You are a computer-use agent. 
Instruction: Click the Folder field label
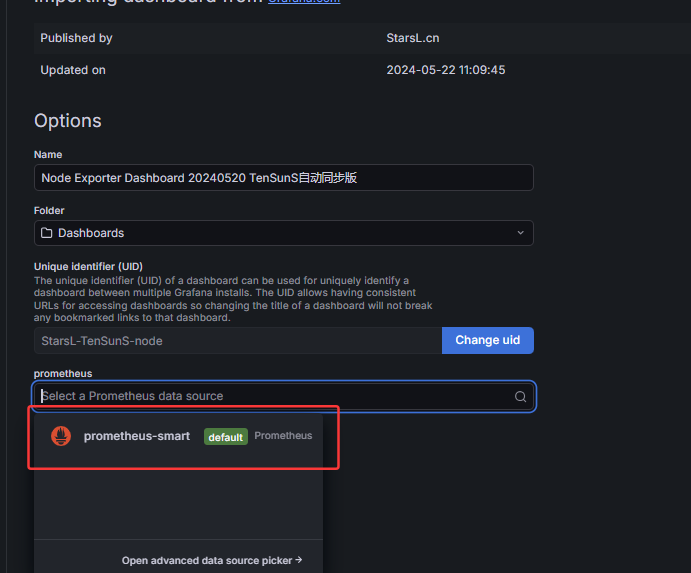tap(49, 211)
